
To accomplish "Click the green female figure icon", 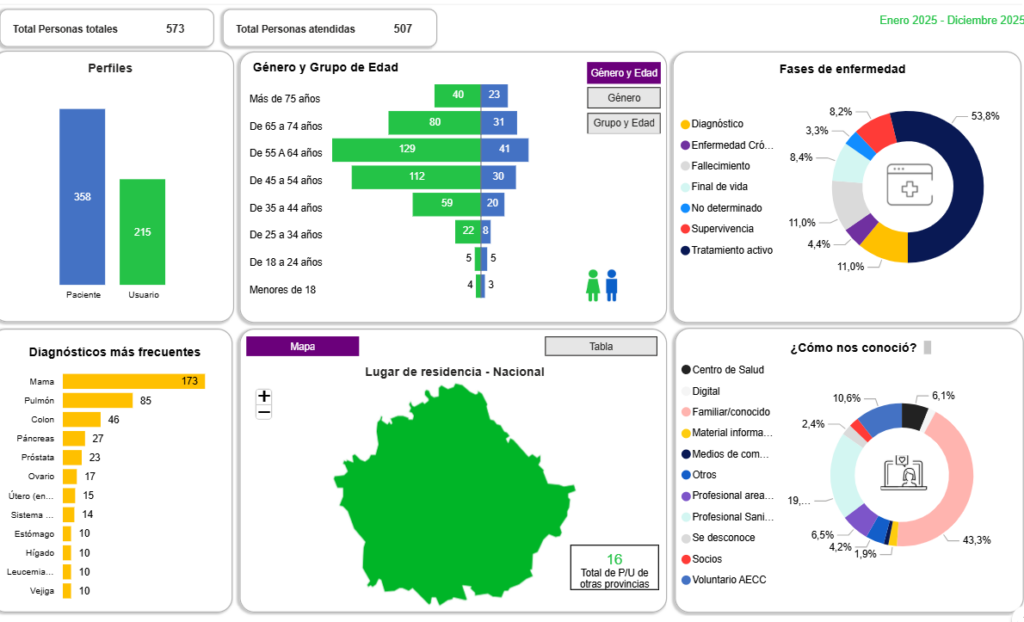I will [x=593, y=284].
